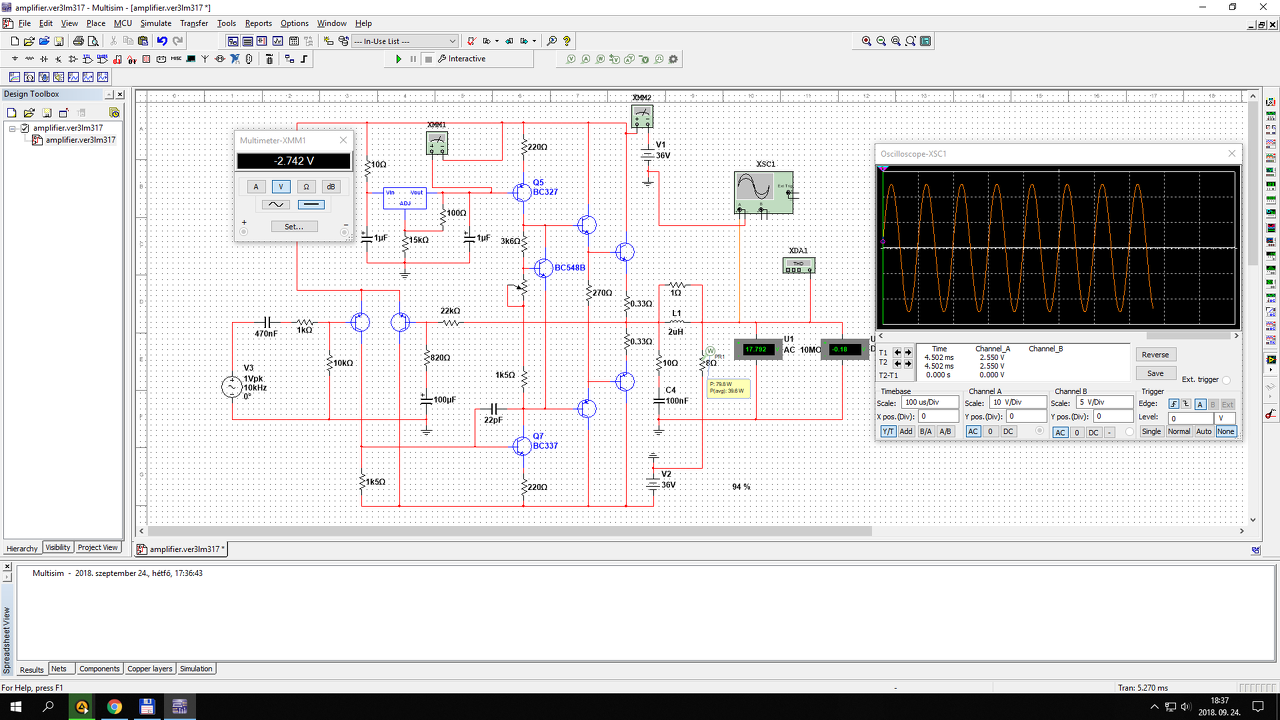Switch to the Nets tab in spreadsheet view
The width and height of the screenshot is (1280, 720).
59,669
